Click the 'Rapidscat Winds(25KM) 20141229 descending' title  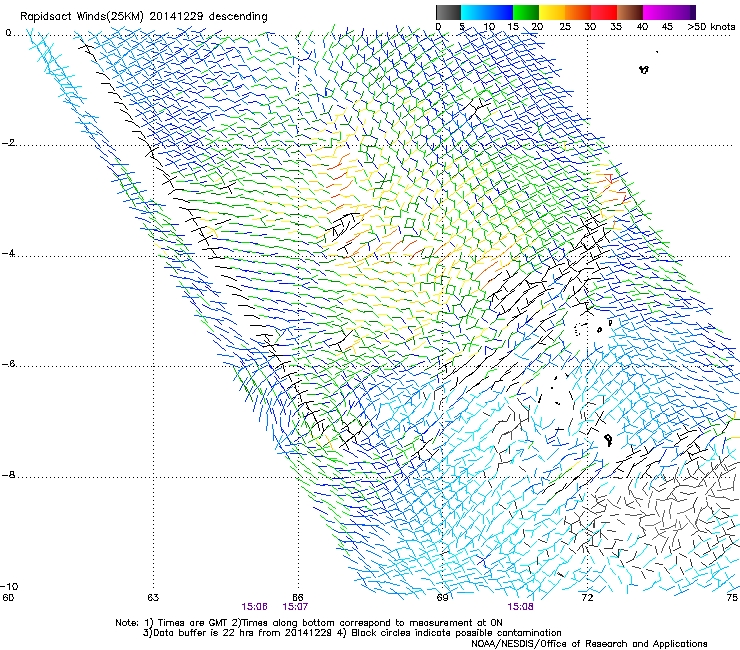coord(143,17)
